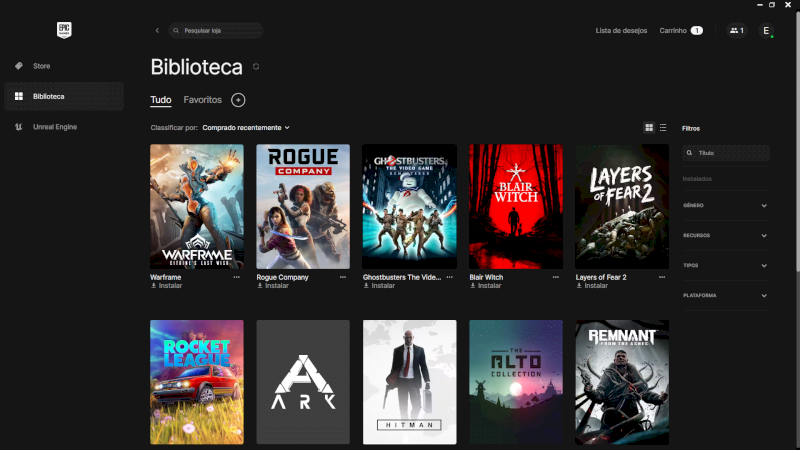800x450 pixels.
Task: Switch to the Tudo tab
Action: click(161, 100)
